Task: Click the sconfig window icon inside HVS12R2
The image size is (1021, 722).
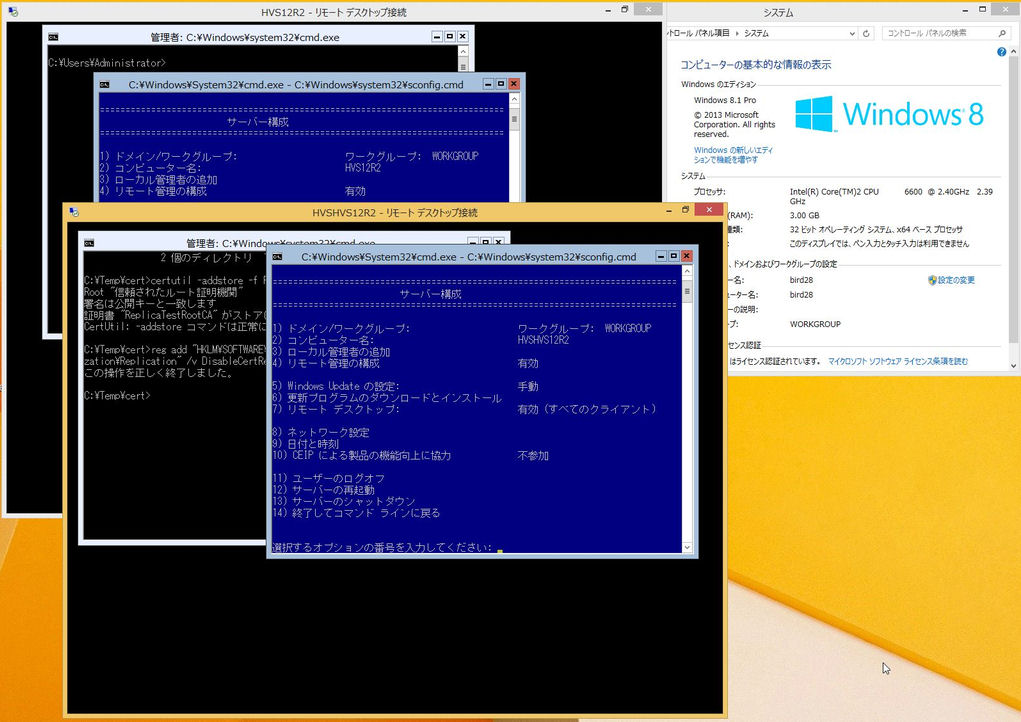Action: [x=104, y=84]
